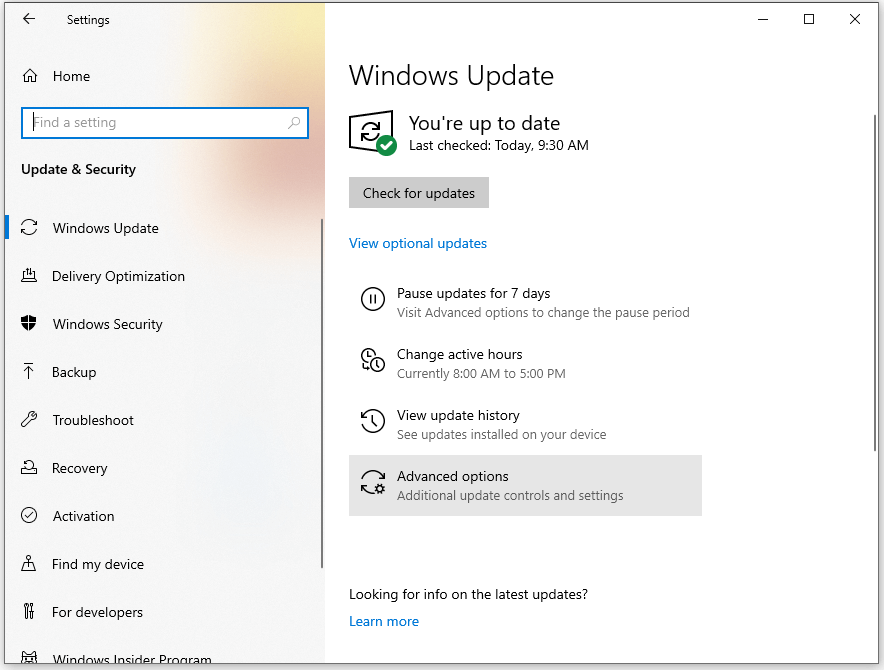Click the Backup upward arrow icon
884x670 pixels.
(x=29, y=371)
